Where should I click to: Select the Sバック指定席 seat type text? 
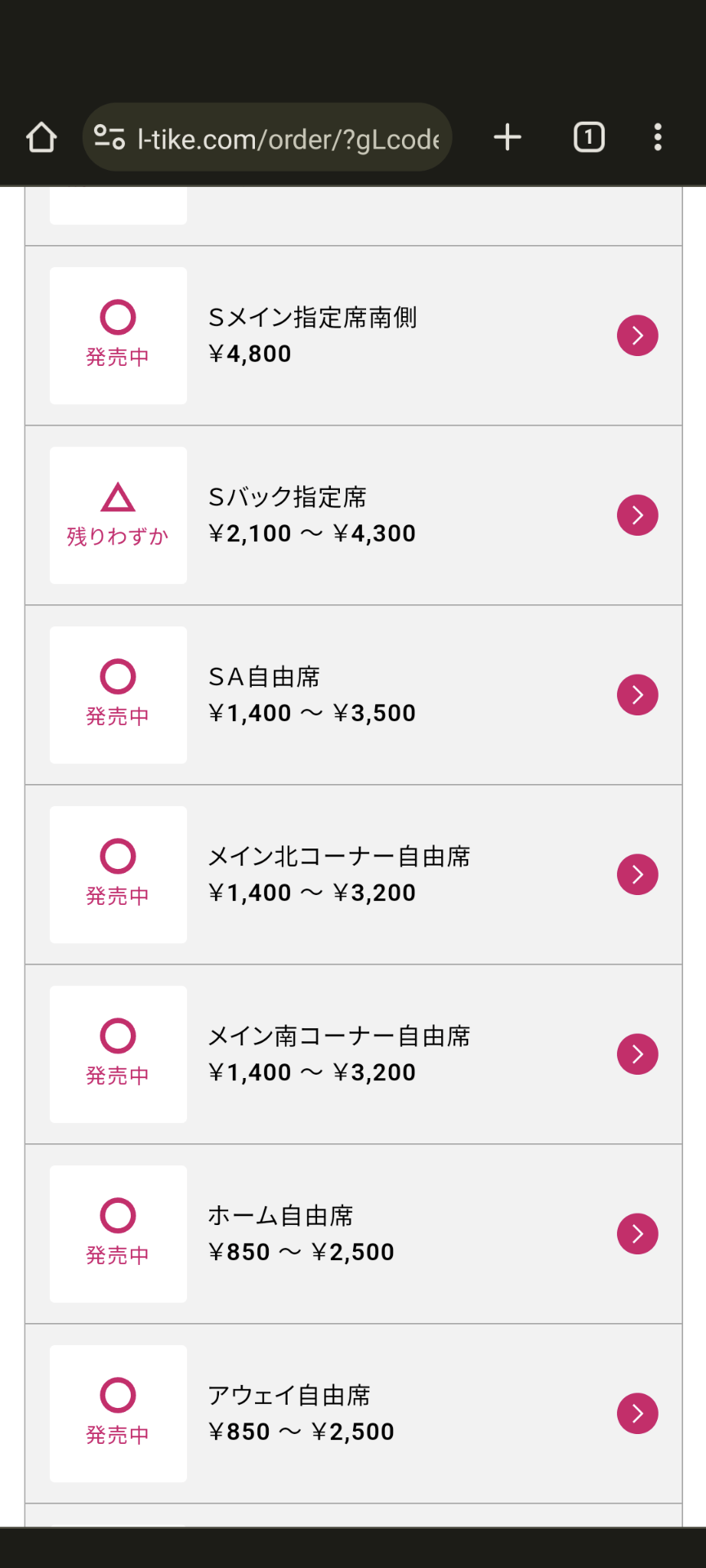click(288, 497)
